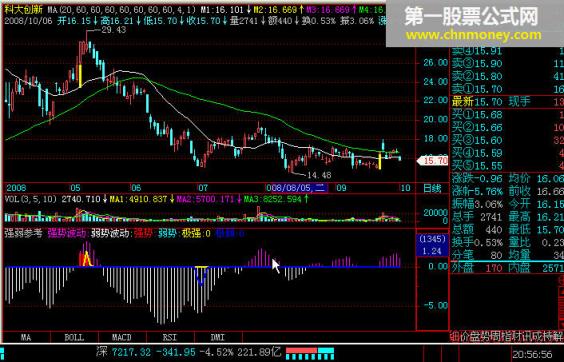Click the 今开 16.15 open price
Image resolution: width=564 pixels, height=362 pixels.
click(536, 204)
